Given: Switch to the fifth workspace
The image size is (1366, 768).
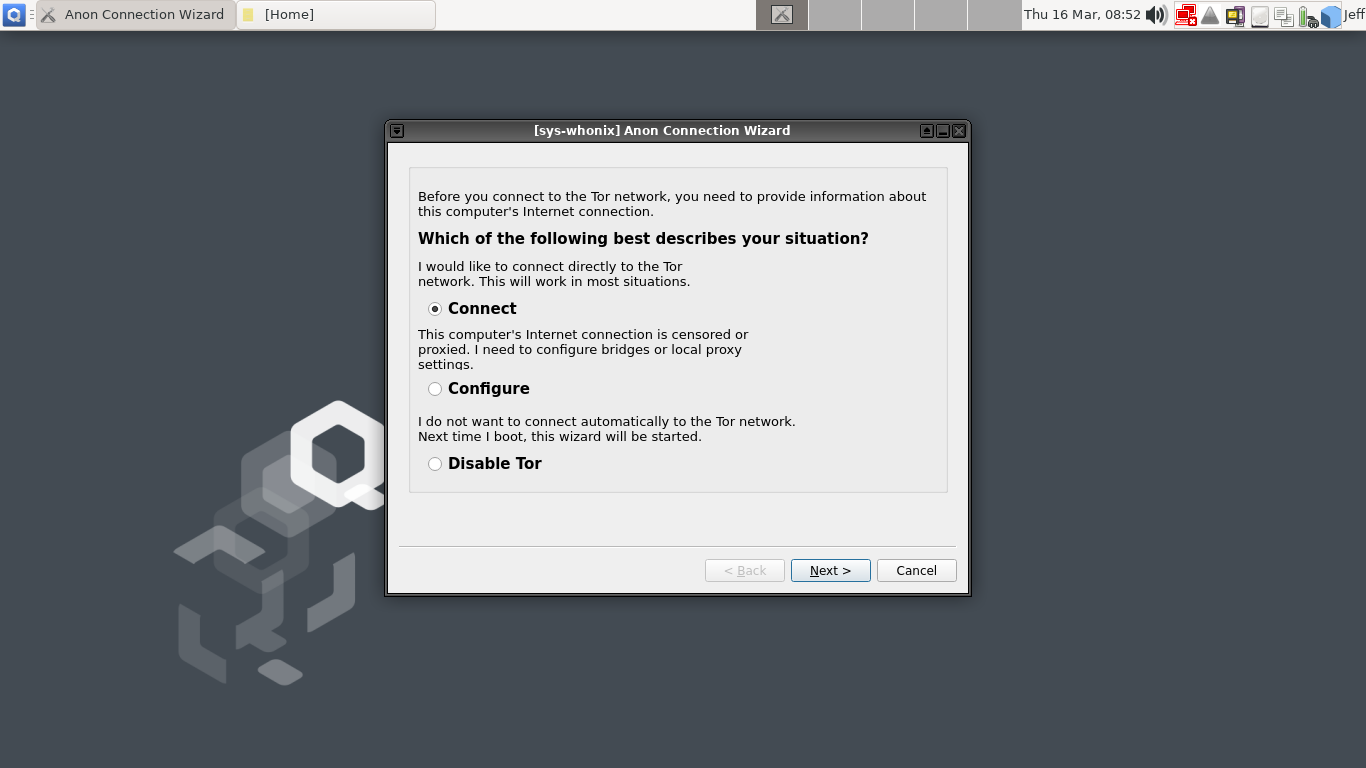Looking at the screenshot, I should click(994, 15).
